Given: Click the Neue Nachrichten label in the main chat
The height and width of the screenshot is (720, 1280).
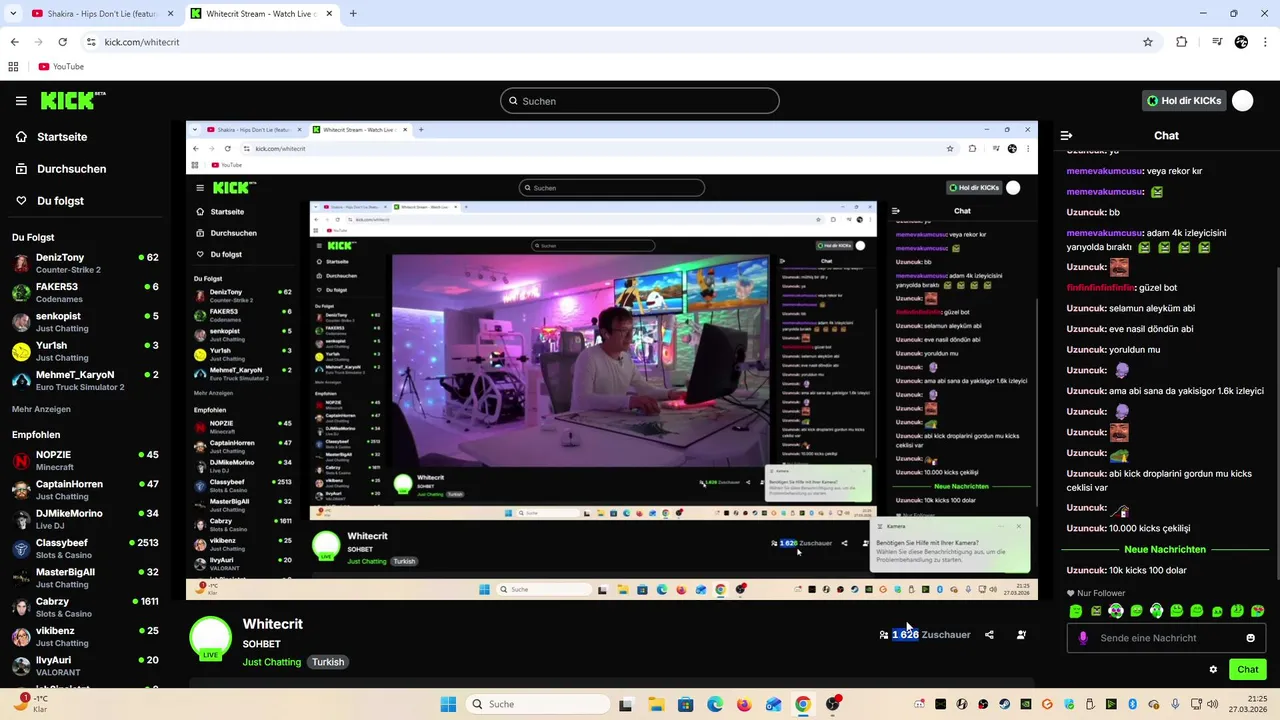Looking at the screenshot, I should [x=1165, y=550].
